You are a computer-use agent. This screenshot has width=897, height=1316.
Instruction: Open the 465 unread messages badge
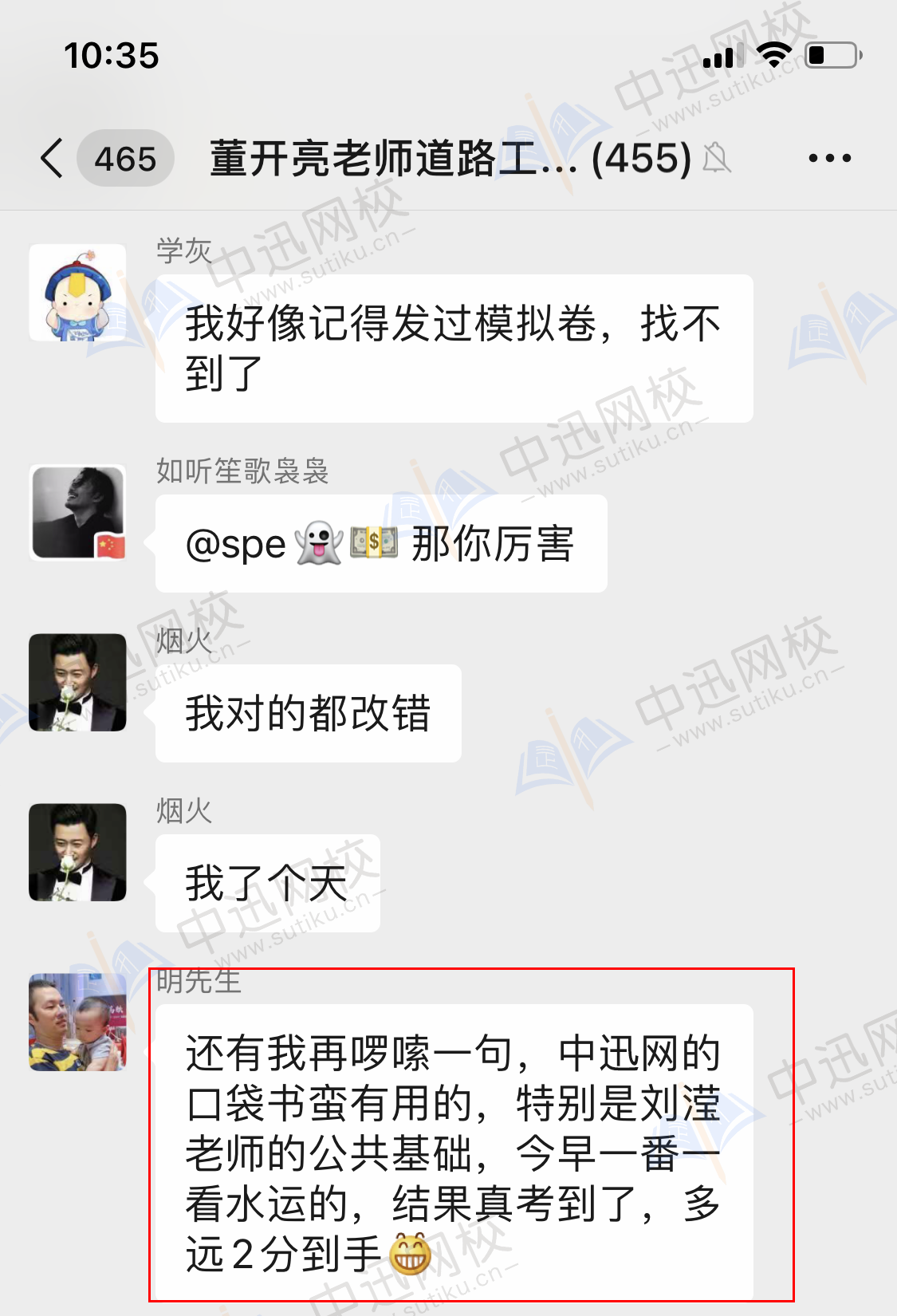(x=125, y=158)
